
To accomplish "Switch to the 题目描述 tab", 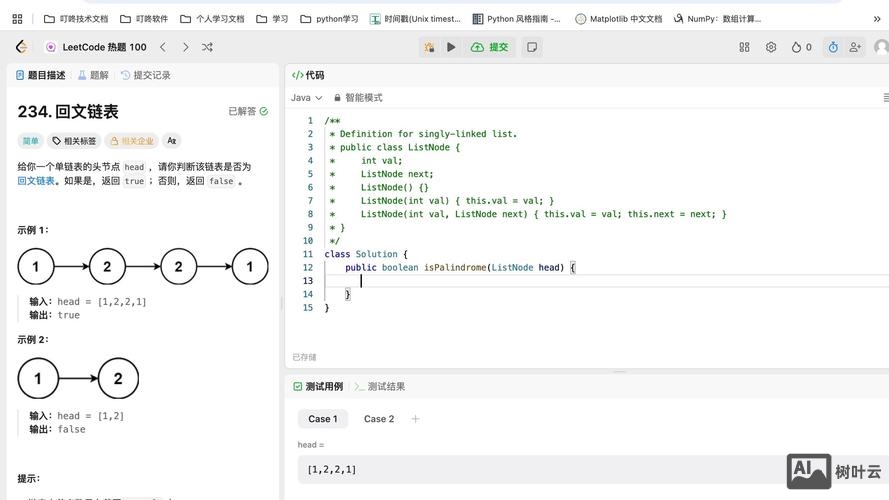I will coord(41,75).
